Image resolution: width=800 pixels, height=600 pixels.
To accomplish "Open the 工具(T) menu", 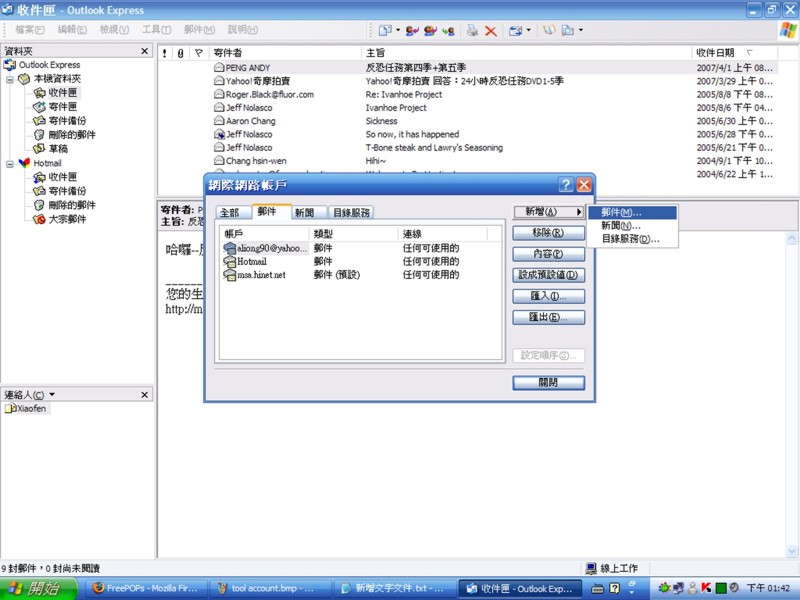I will (156, 30).
